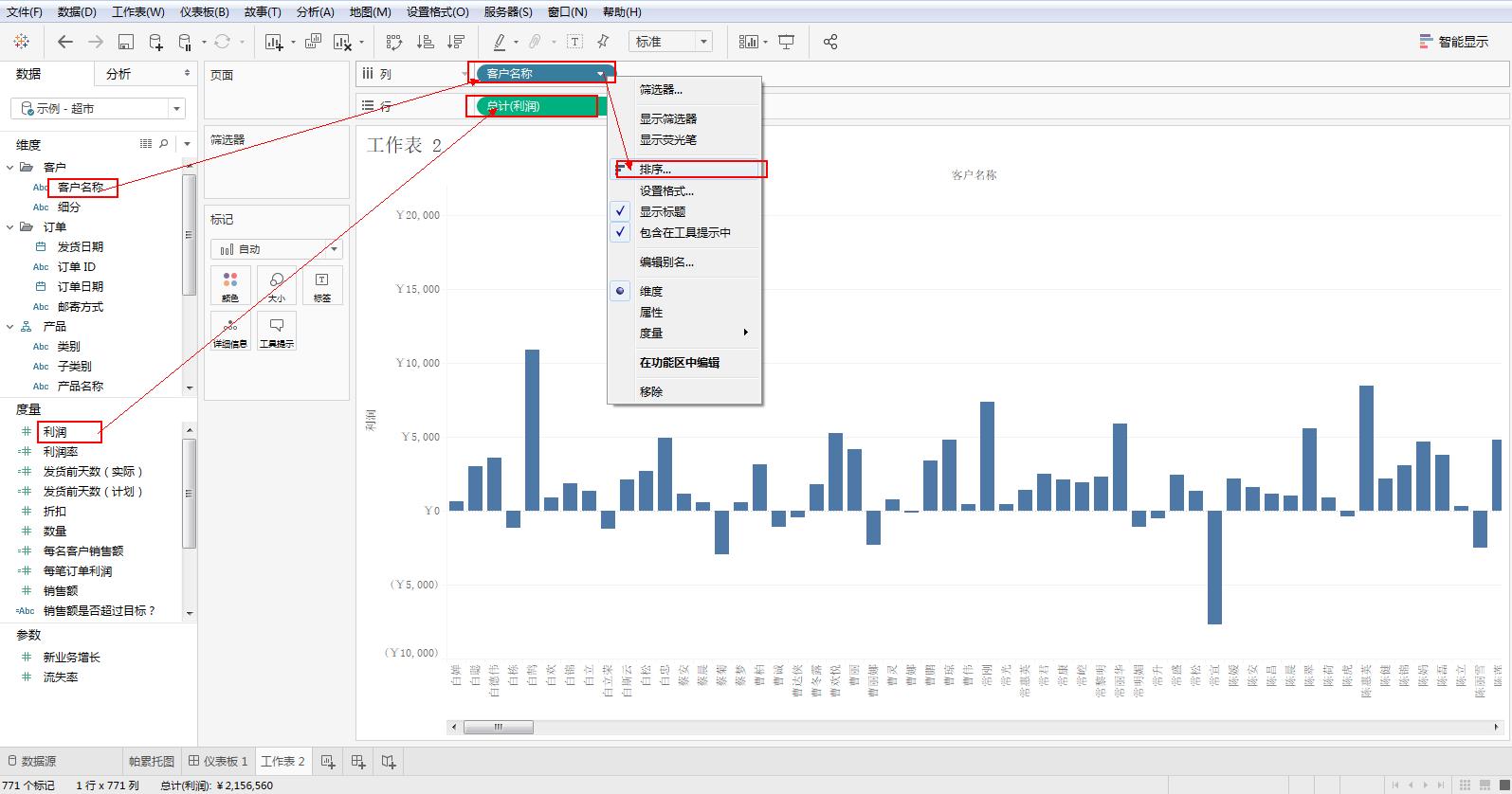Open the 工作表(W) menu
Viewport: 1512px width, 794px height.
tap(138, 12)
